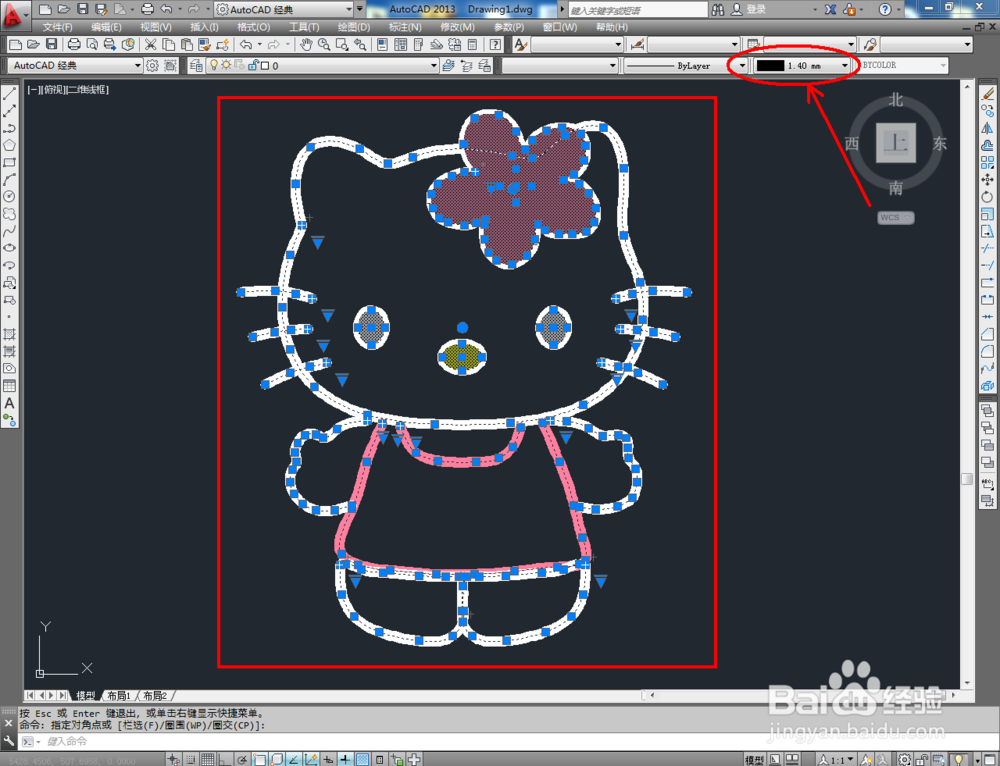Open the Properties palette icon
This screenshot has width=1000, height=766.
click(x=382, y=44)
